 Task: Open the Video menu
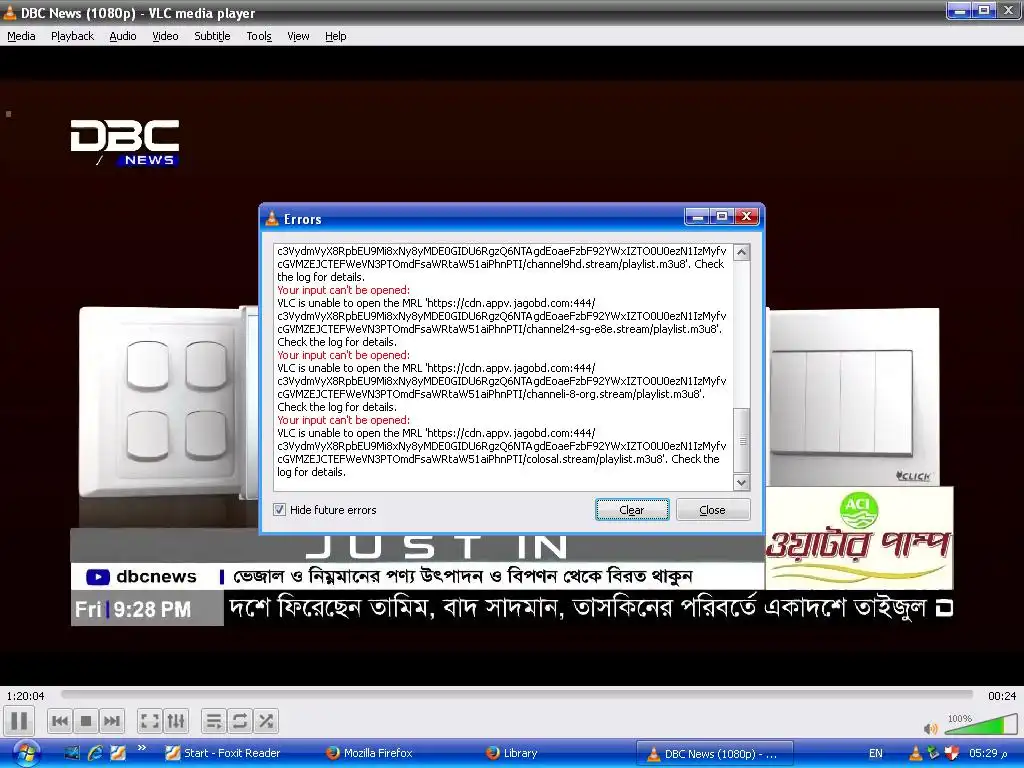[x=165, y=36]
